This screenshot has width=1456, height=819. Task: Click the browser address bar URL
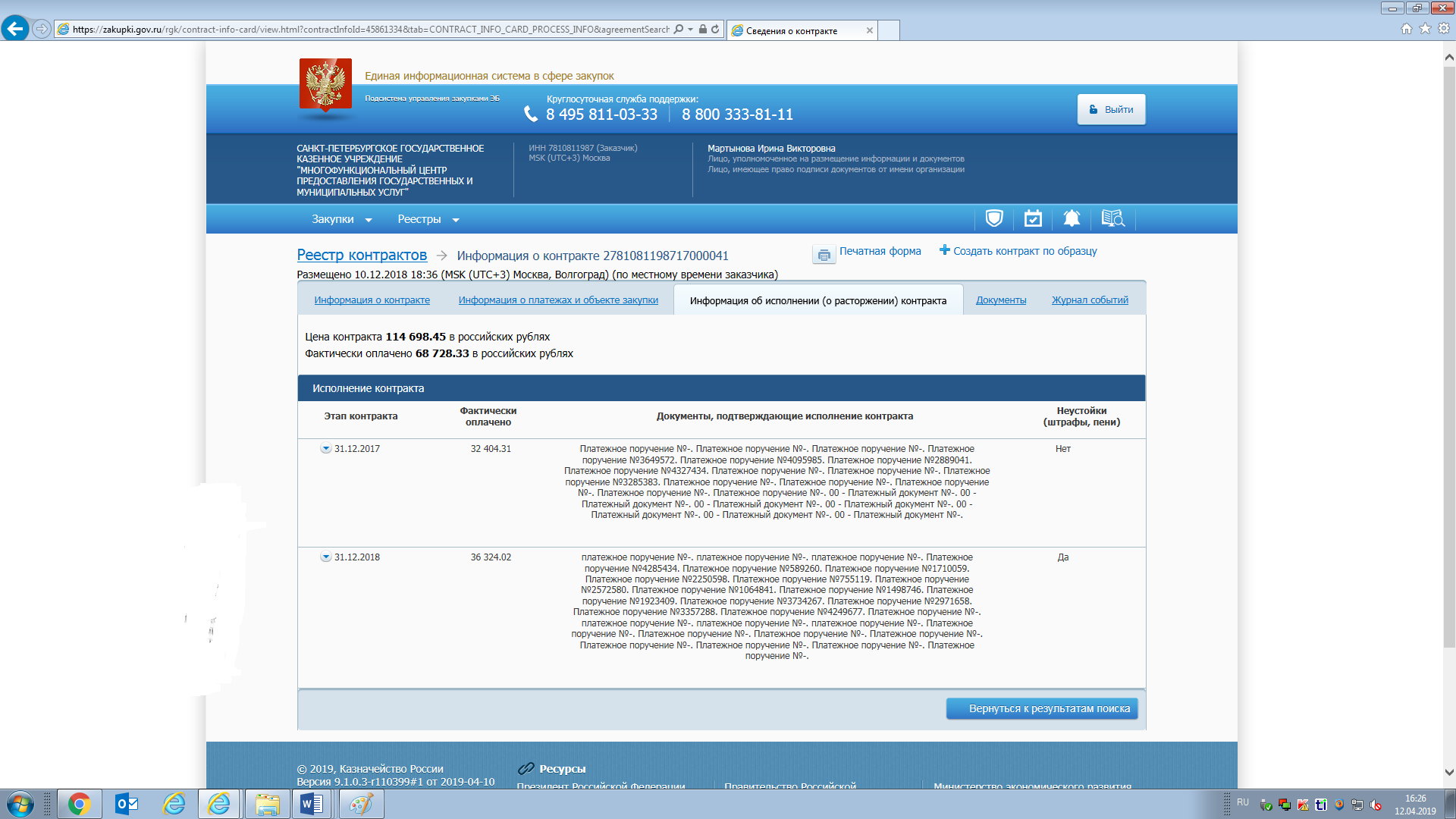click(x=370, y=30)
